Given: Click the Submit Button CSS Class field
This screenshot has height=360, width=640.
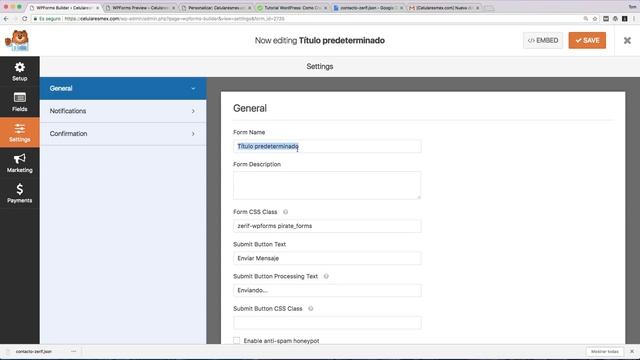Looking at the screenshot, I should coord(327,323).
